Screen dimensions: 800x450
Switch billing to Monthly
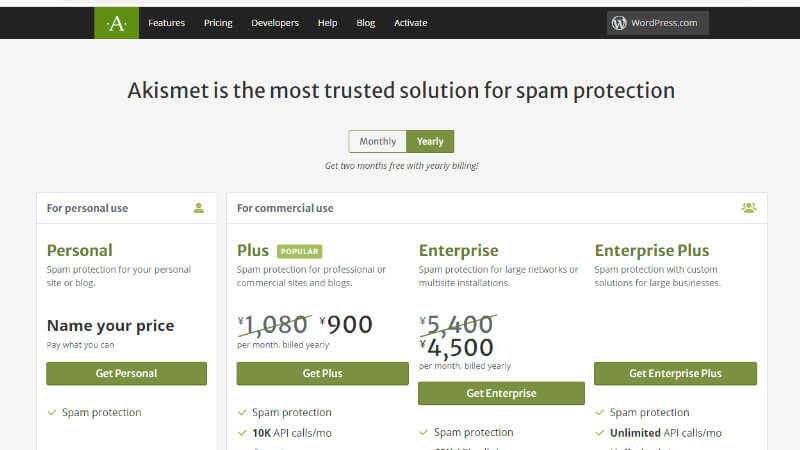point(378,141)
